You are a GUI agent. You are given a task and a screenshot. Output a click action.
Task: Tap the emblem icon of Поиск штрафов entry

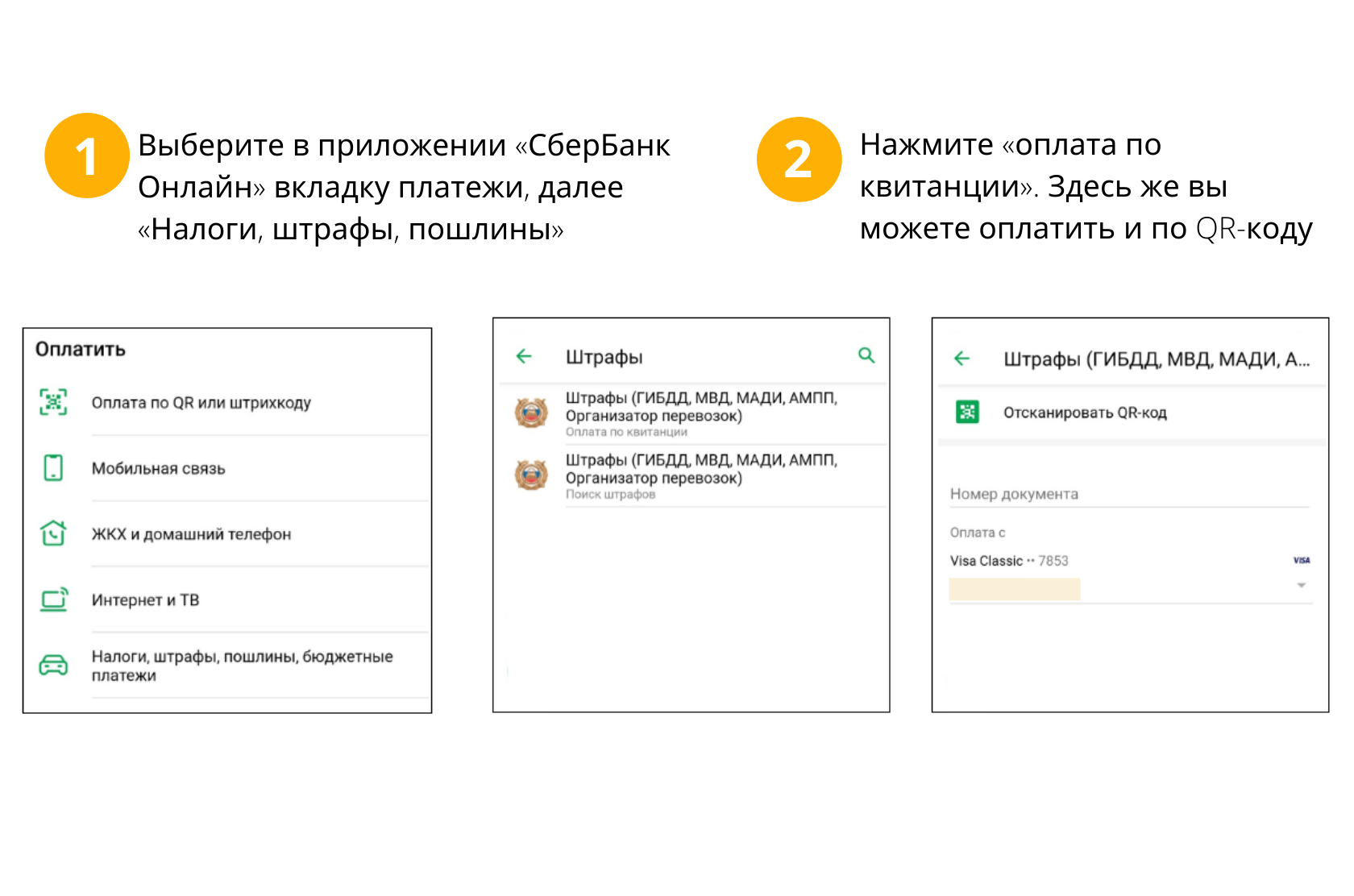(x=532, y=475)
